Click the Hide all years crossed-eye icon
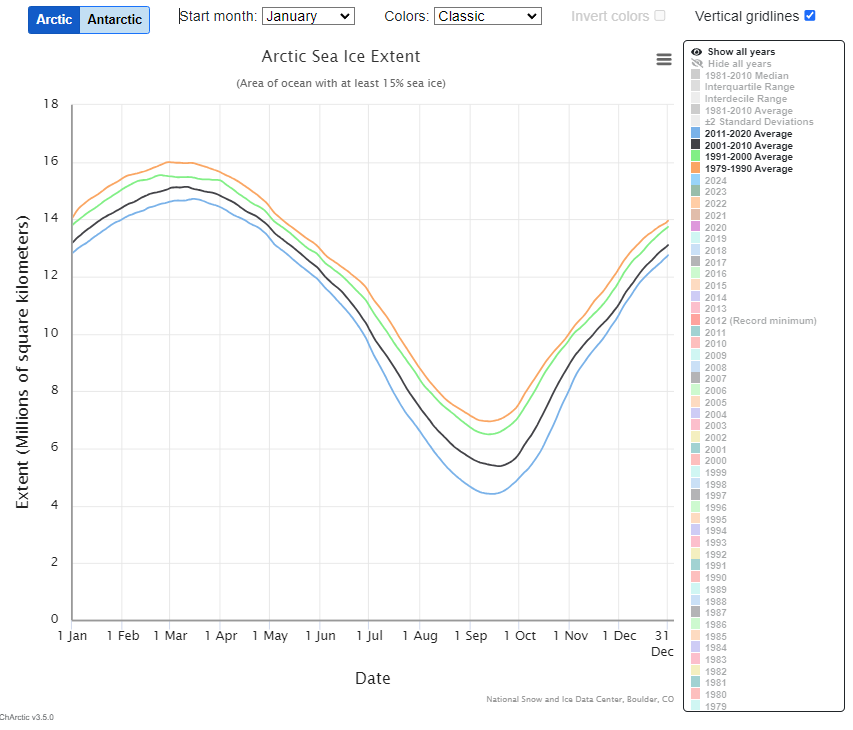 tap(696, 63)
